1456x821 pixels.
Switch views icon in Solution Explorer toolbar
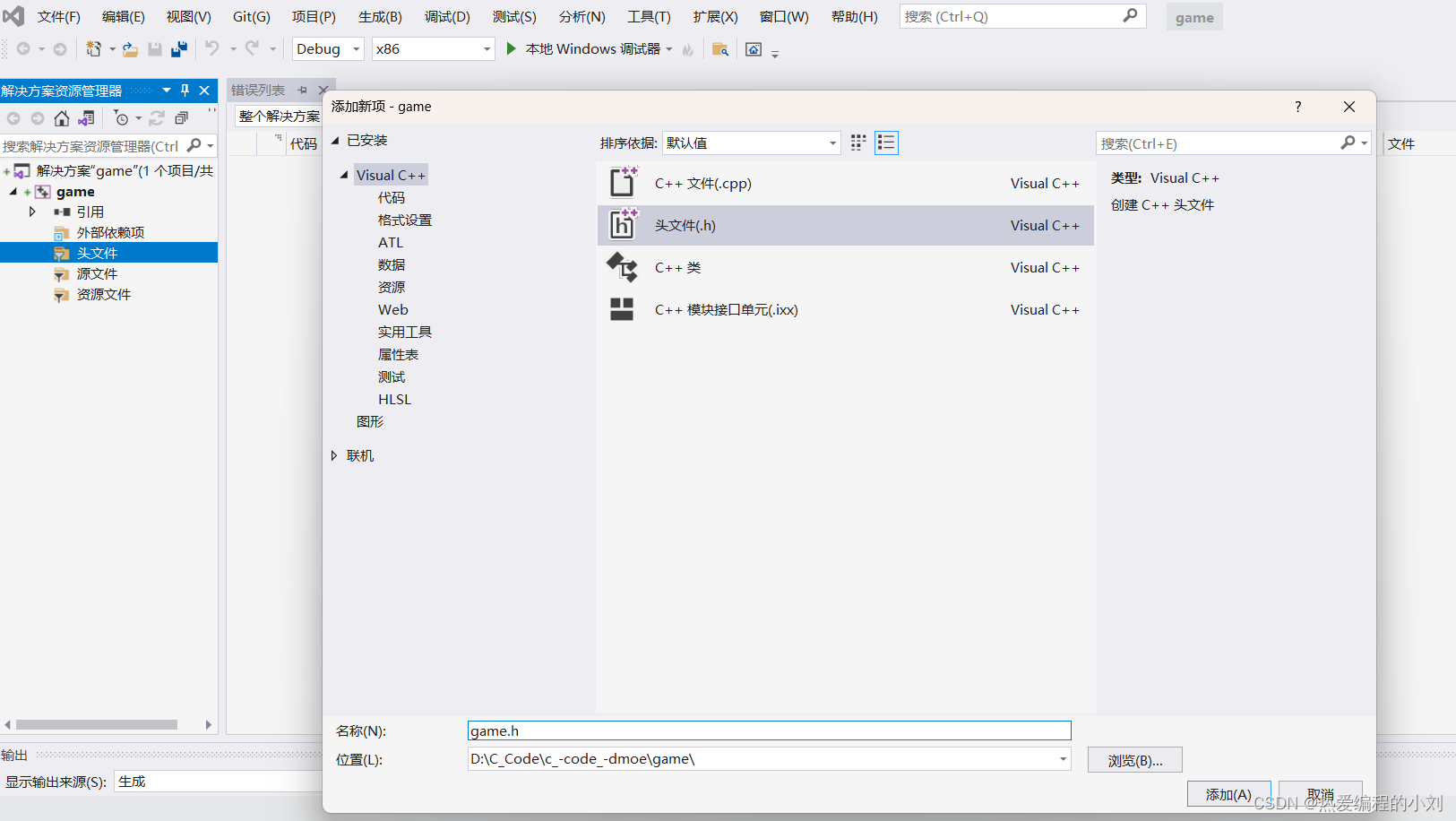(86, 118)
